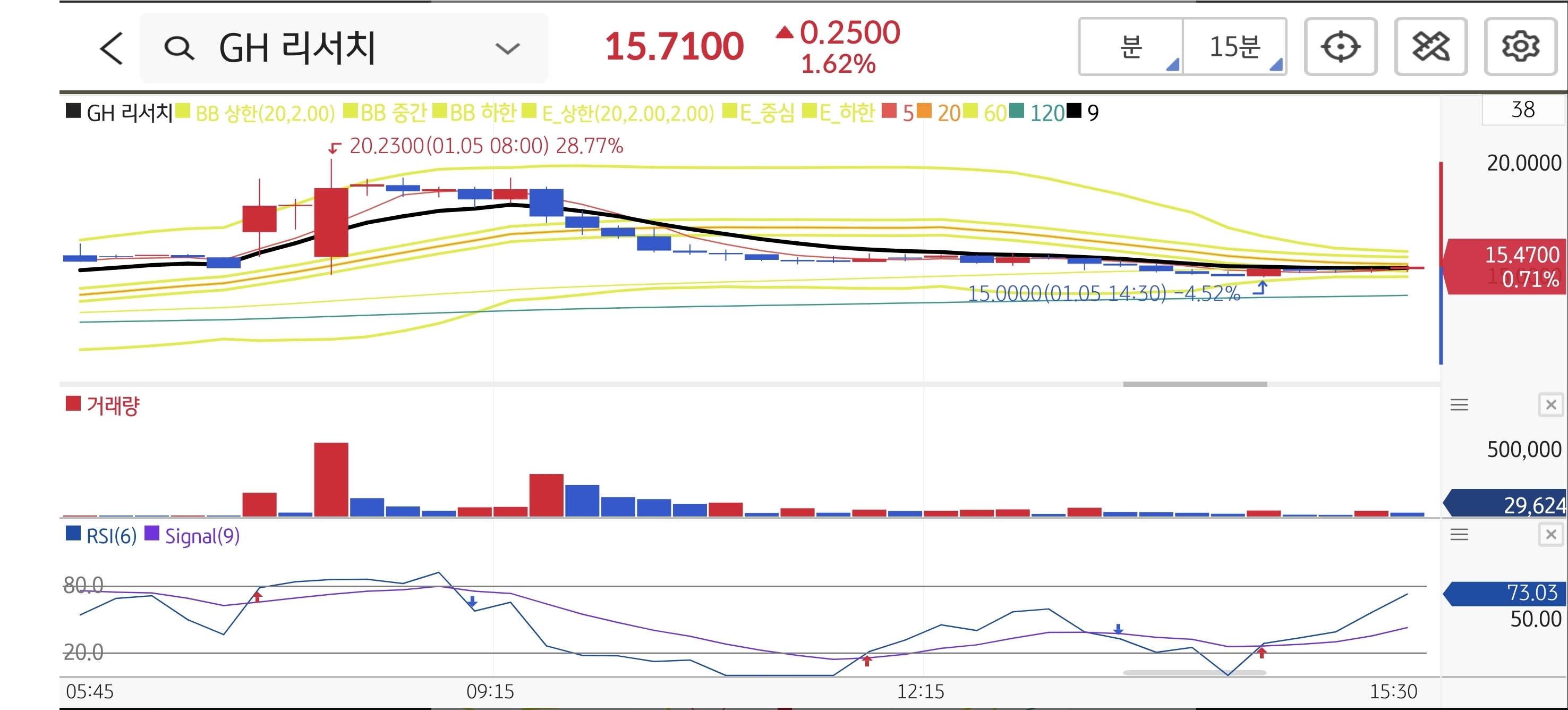Open the 분 chart type dropdown
Viewport: 1568px width, 710px height.
pyautogui.click(x=1131, y=47)
